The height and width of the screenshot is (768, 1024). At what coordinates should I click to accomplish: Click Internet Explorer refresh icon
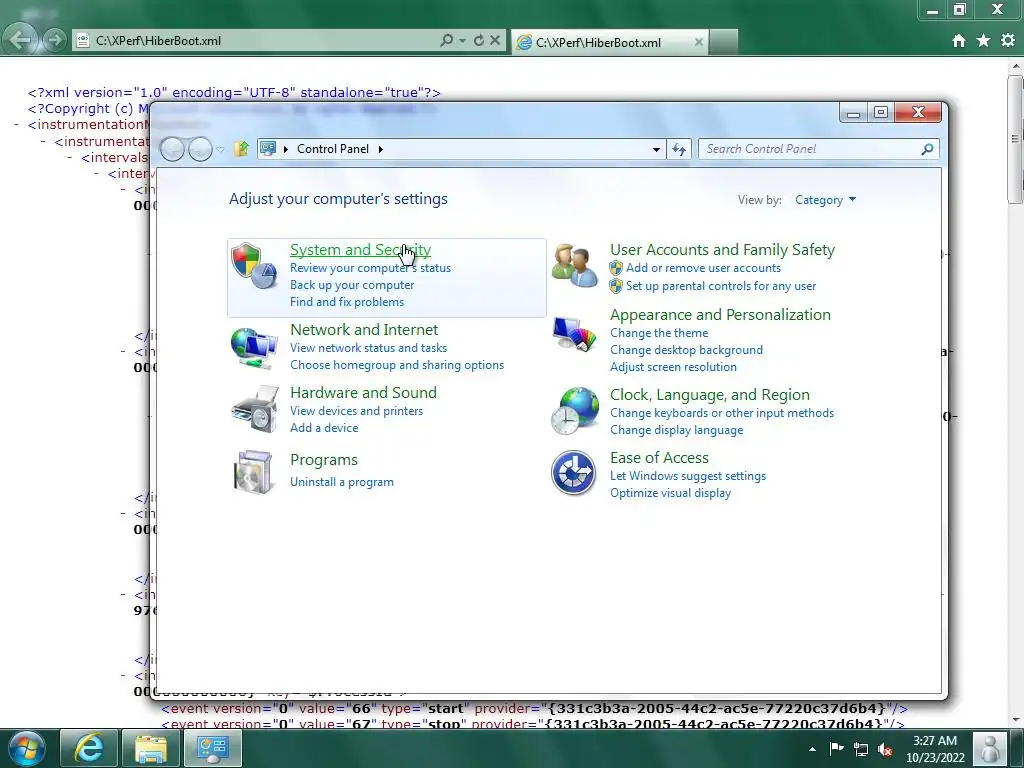click(x=479, y=40)
